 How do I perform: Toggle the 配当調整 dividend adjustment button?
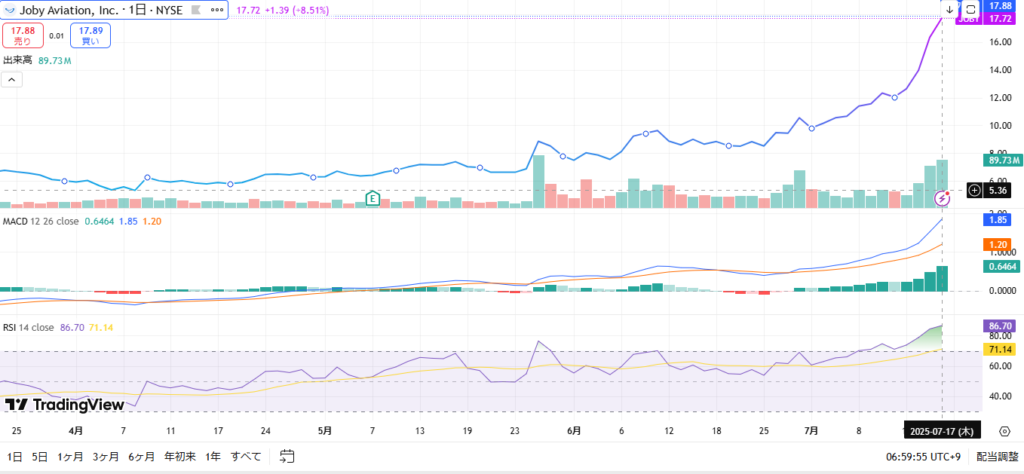click(x=998, y=456)
